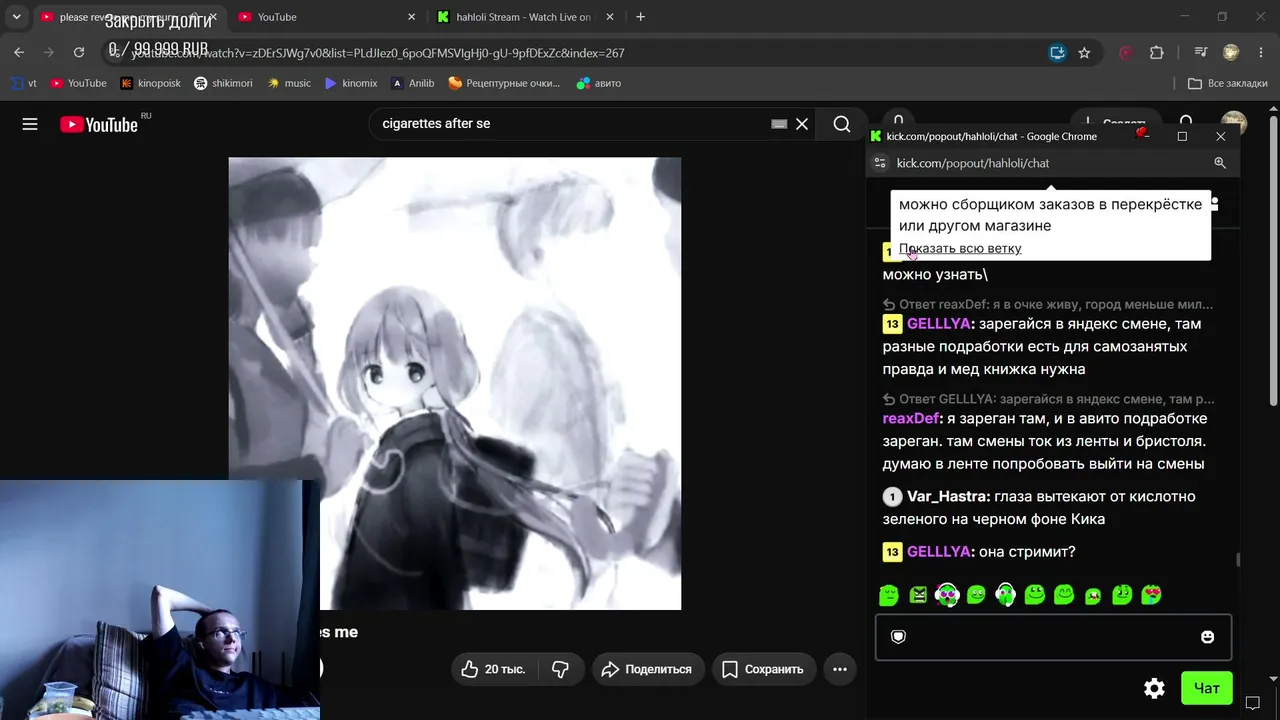Viewport: 1280px width, 720px height.
Task: Clear the YouTube search query
Action: tap(802, 124)
